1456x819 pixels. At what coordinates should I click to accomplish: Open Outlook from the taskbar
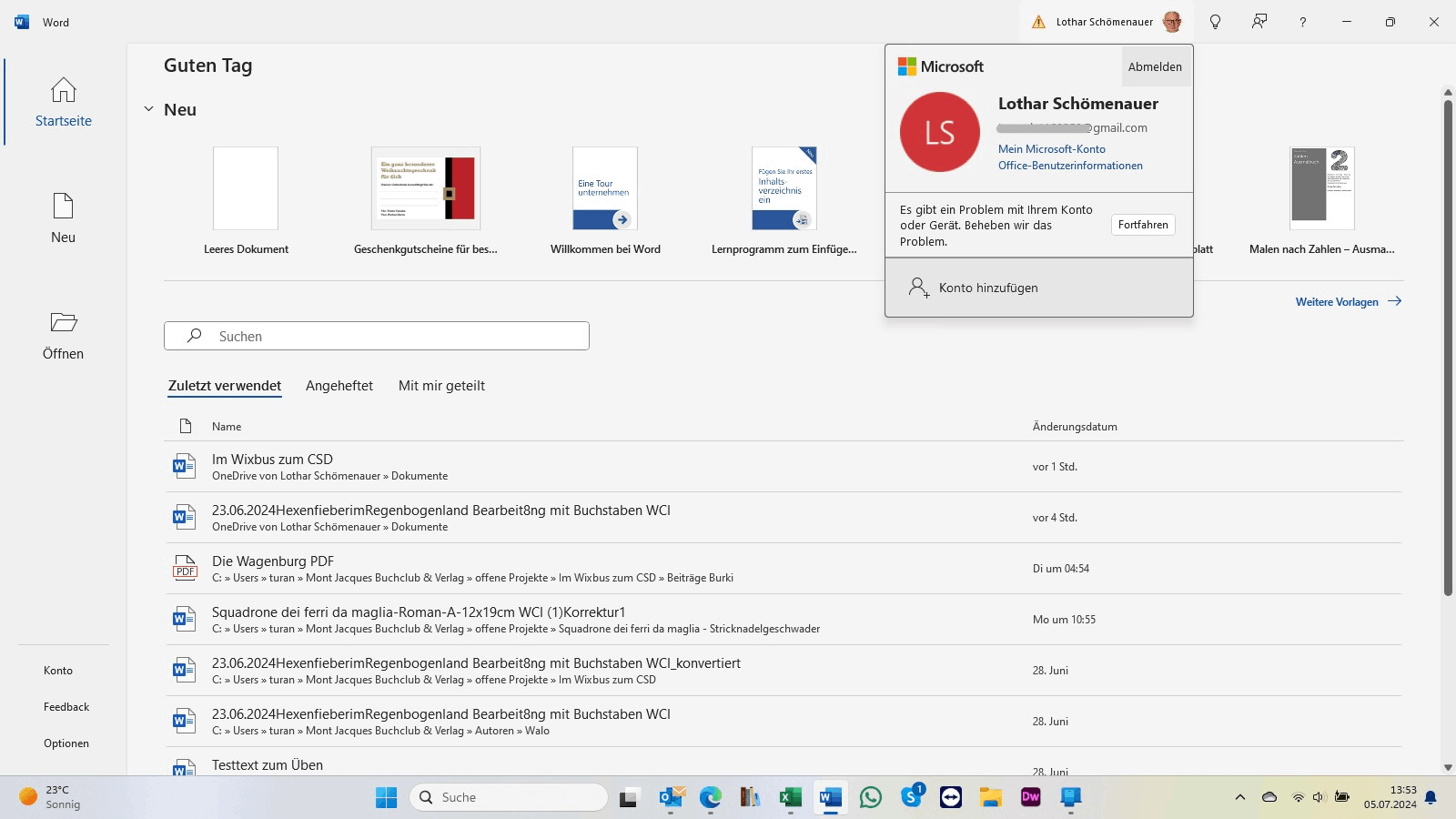[x=672, y=797]
